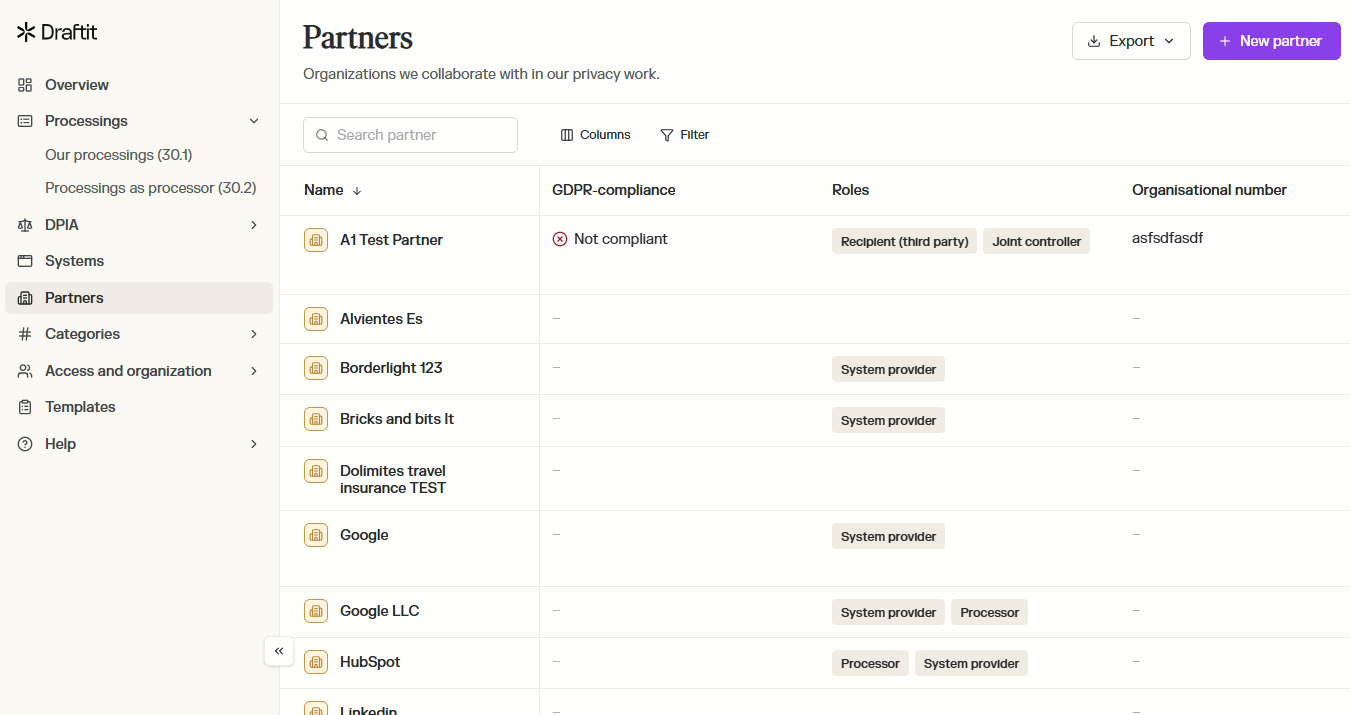Open the Systems page from sidebar
This screenshot has height=715, width=1350.
pyautogui.click(x=74, y=261)
